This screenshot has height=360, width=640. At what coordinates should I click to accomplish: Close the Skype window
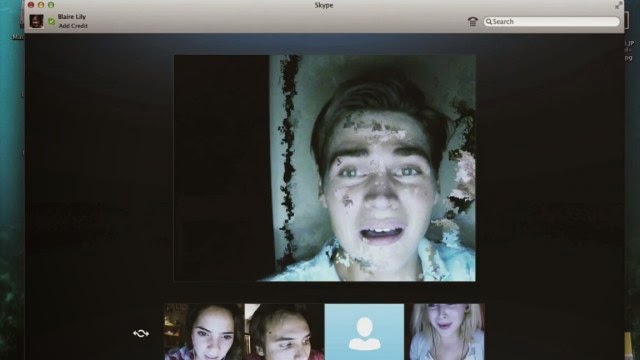coord(31,5)
